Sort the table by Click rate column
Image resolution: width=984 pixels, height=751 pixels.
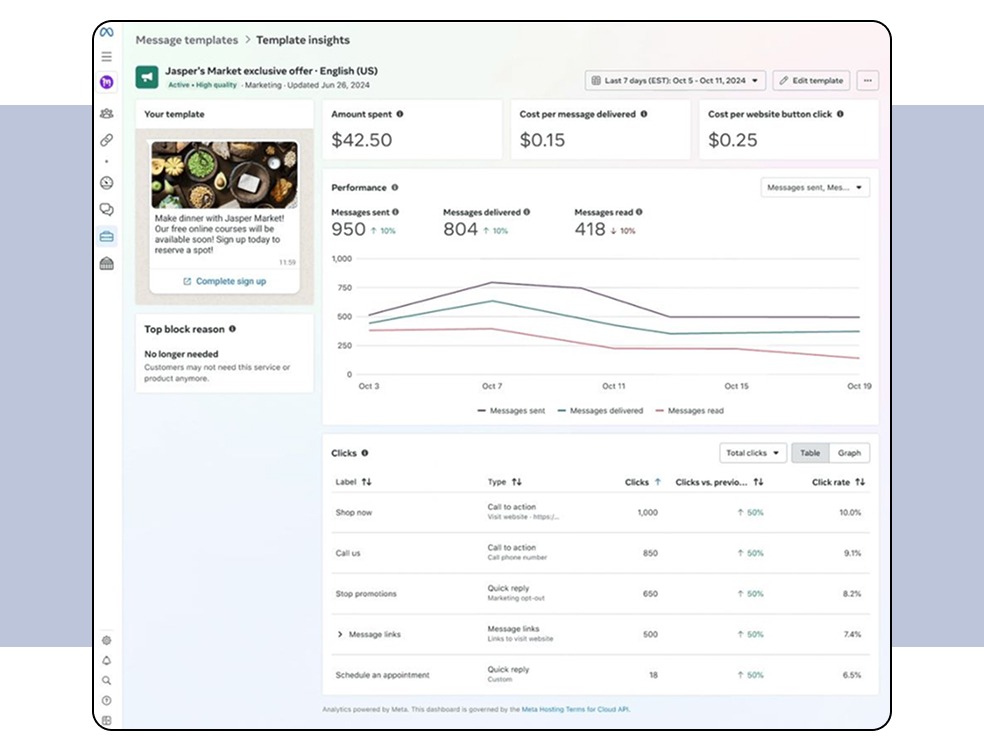tap(838, 482)
